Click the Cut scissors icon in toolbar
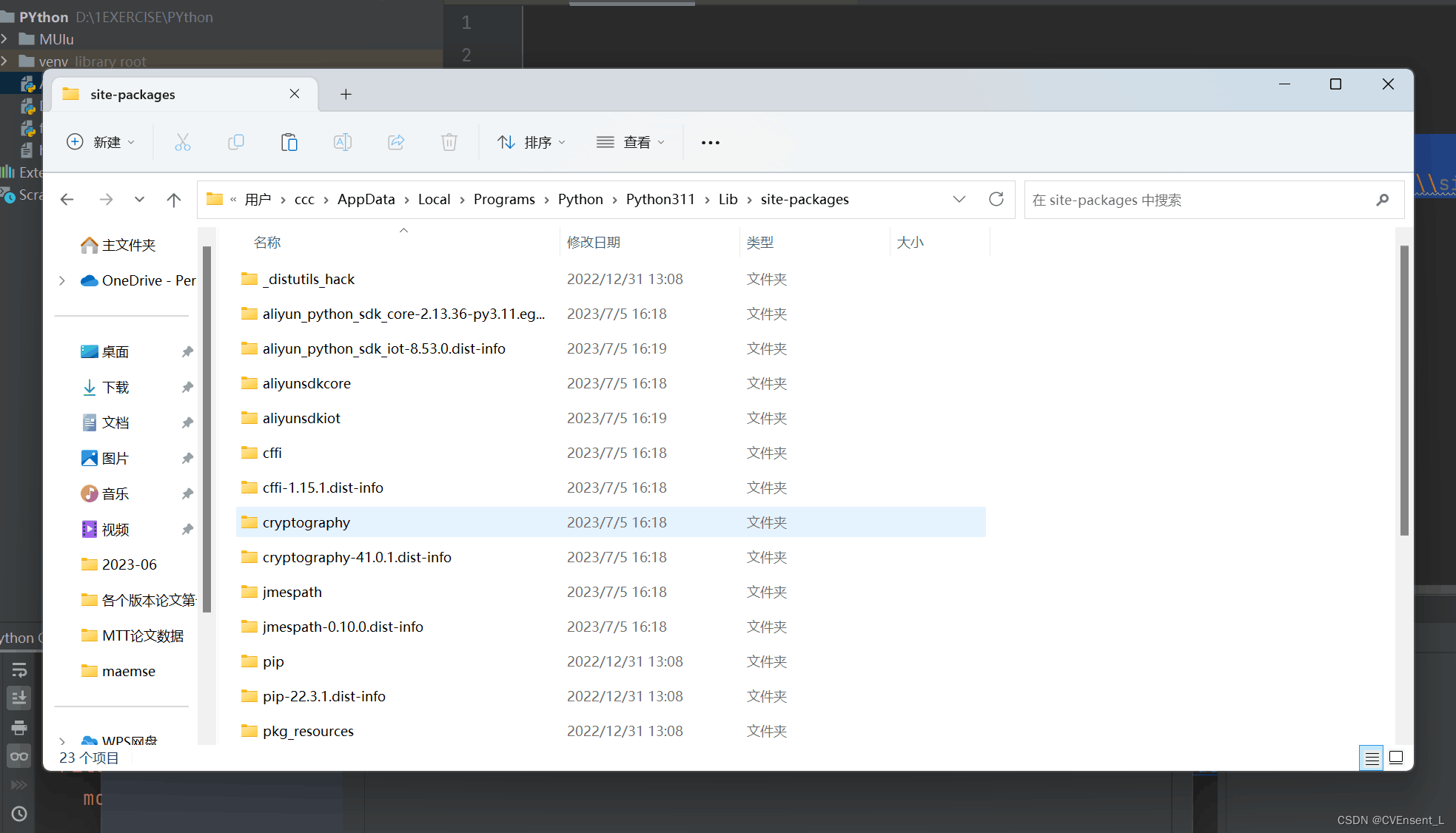The width and height of the screenshot is (1456, 833). [x=183, y=142]
